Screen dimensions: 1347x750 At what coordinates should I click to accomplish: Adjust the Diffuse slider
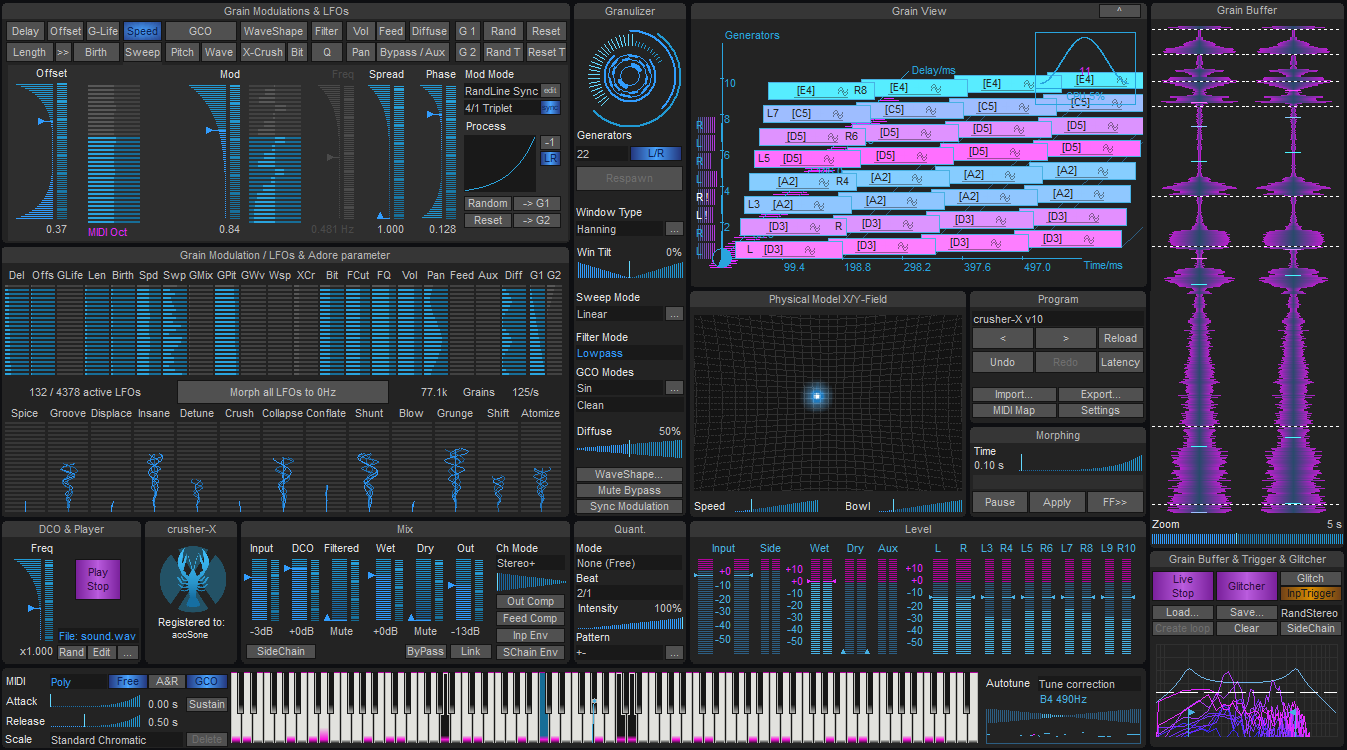(x=629, y=449)
